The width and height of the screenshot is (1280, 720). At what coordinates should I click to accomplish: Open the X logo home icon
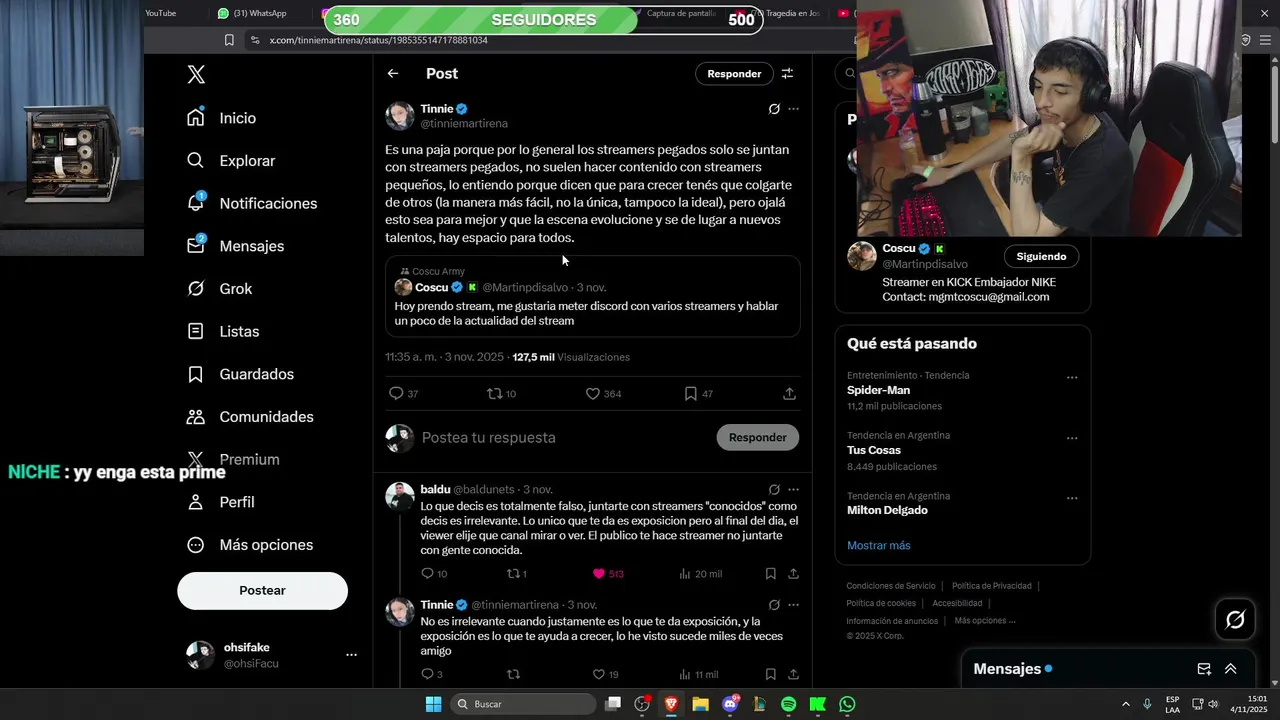(x=196, y=74)
